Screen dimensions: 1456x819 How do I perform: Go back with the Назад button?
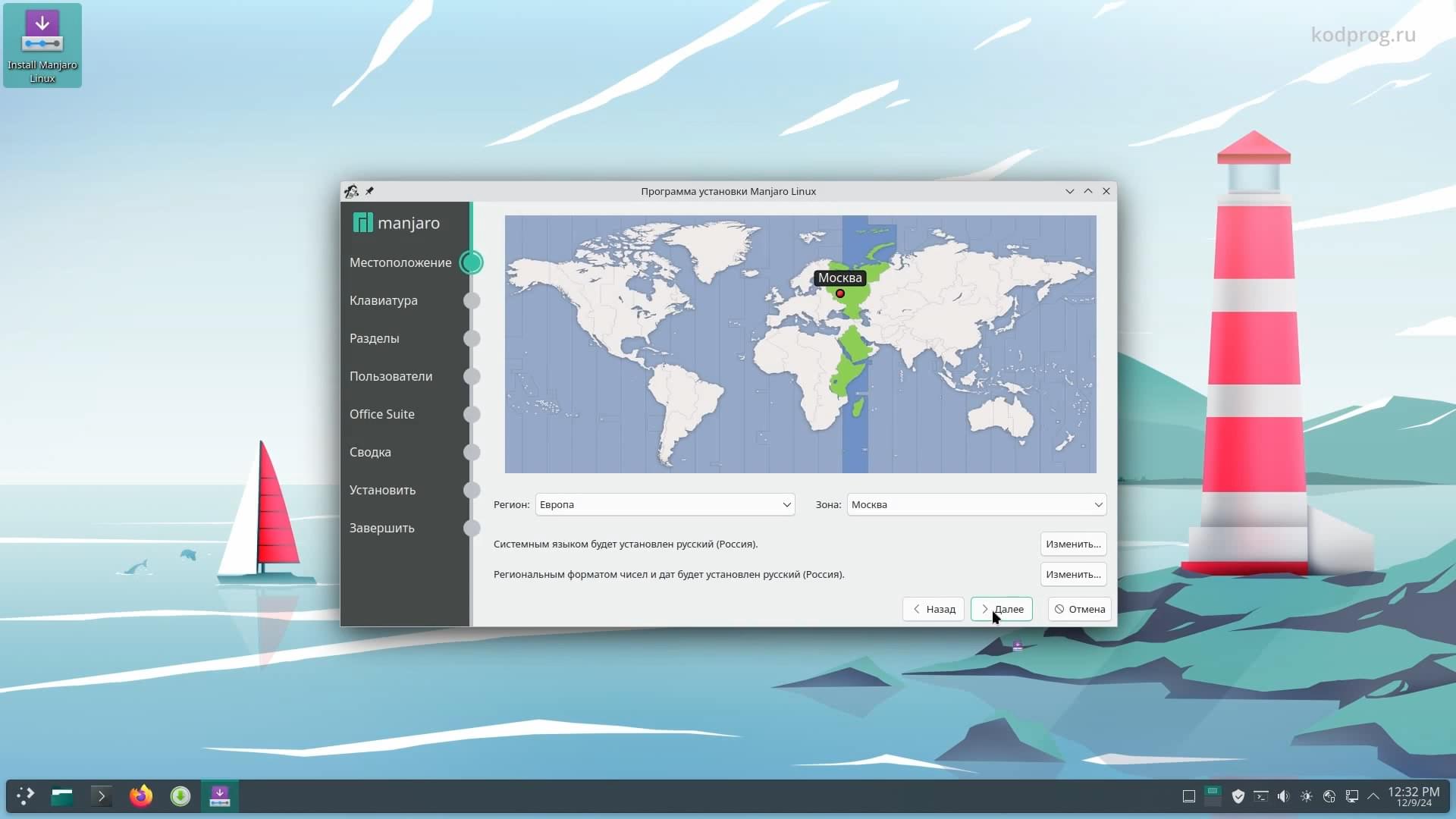click(934, 610)
